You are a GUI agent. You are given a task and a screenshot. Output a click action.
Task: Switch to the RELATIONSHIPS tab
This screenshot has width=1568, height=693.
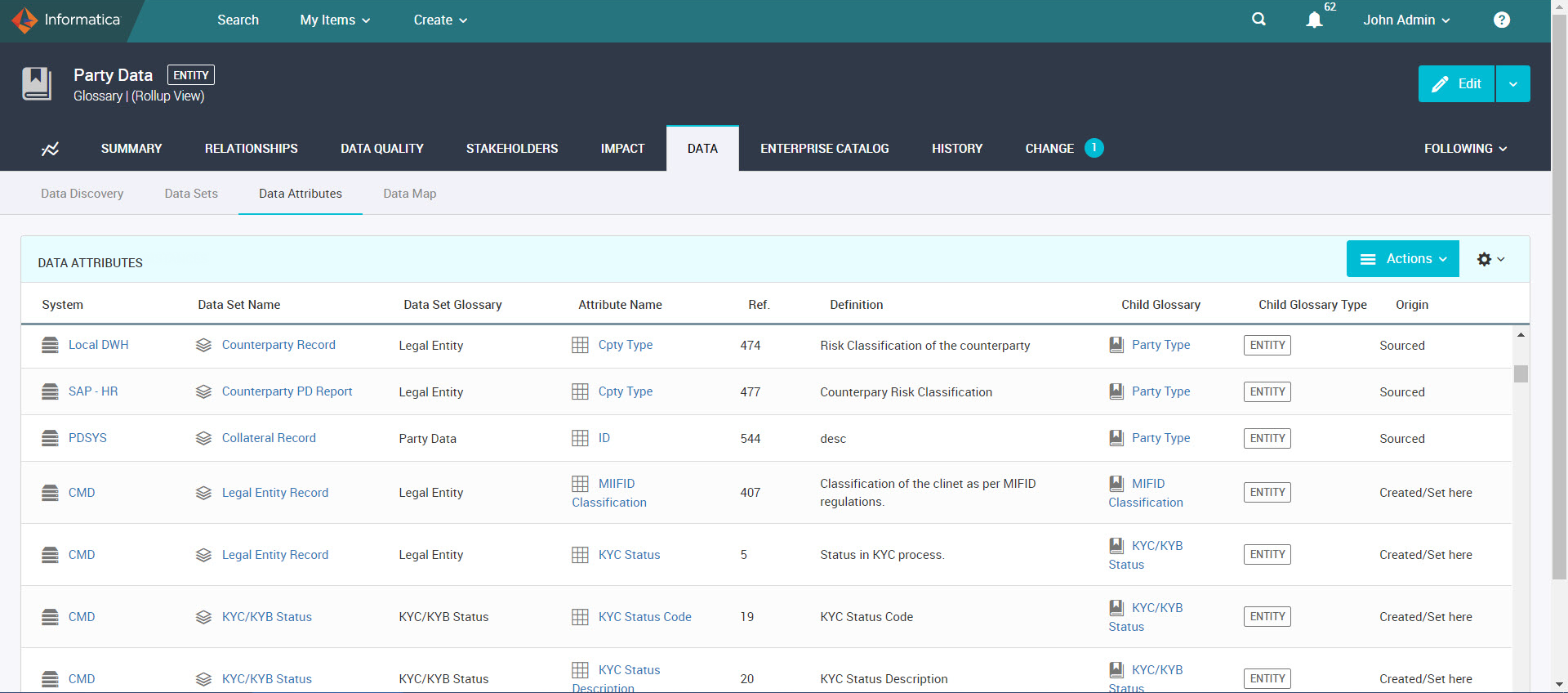[252, 149]
